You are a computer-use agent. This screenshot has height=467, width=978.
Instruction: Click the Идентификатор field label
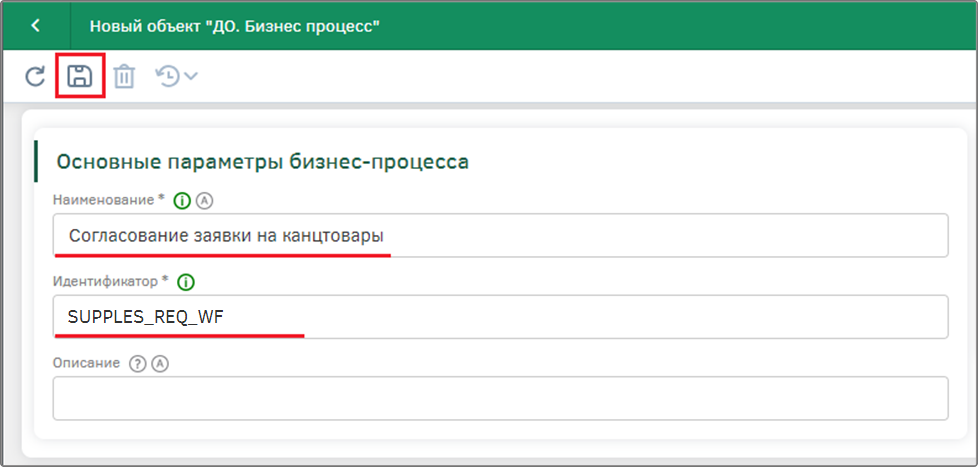pyautogui.click(x=111, y=281)
